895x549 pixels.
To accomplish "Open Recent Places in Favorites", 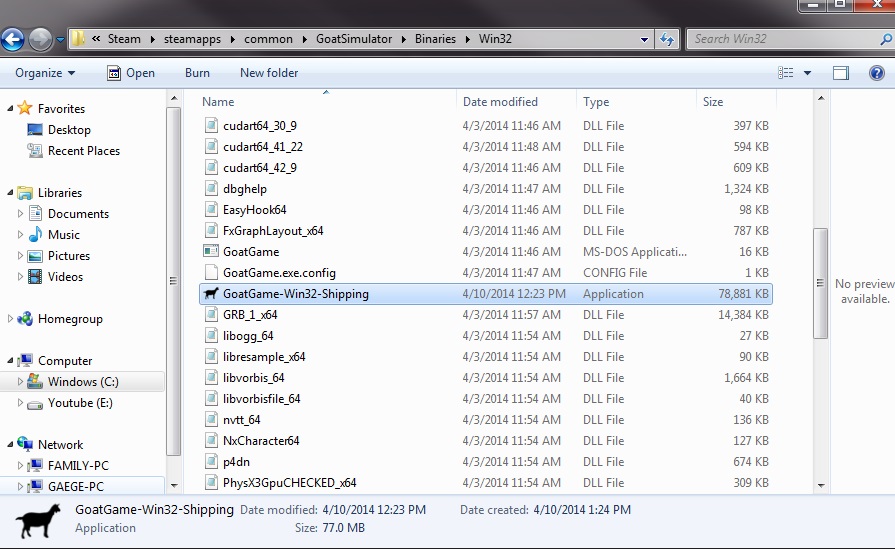I will (84, 151).
